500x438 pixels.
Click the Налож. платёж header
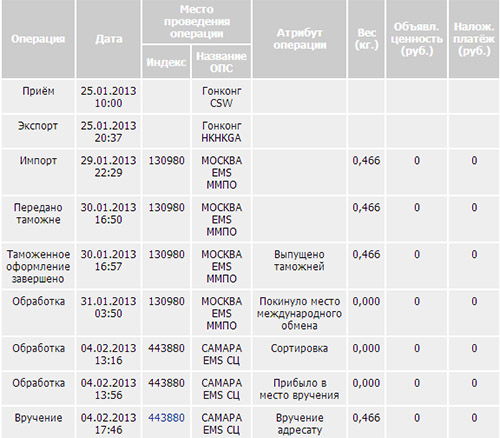pyautogui.click(x=474, y=39)
